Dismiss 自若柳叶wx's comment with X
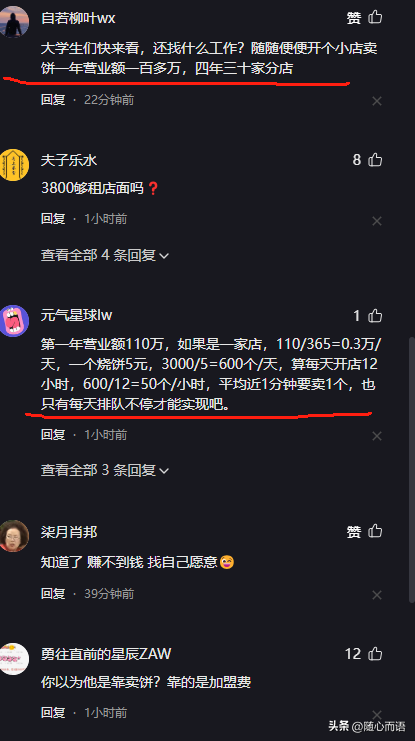Image resolution: width=415 pixels, height=741 pixels. [377, 101]
